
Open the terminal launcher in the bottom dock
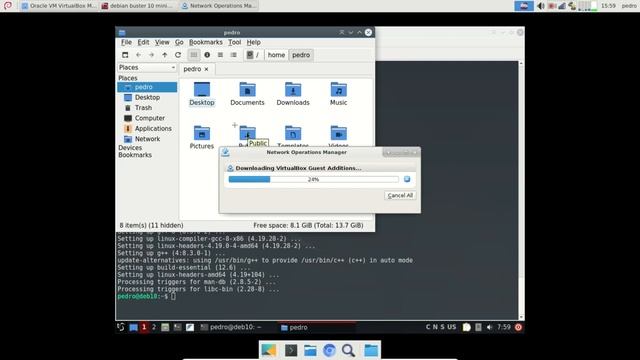291,350
